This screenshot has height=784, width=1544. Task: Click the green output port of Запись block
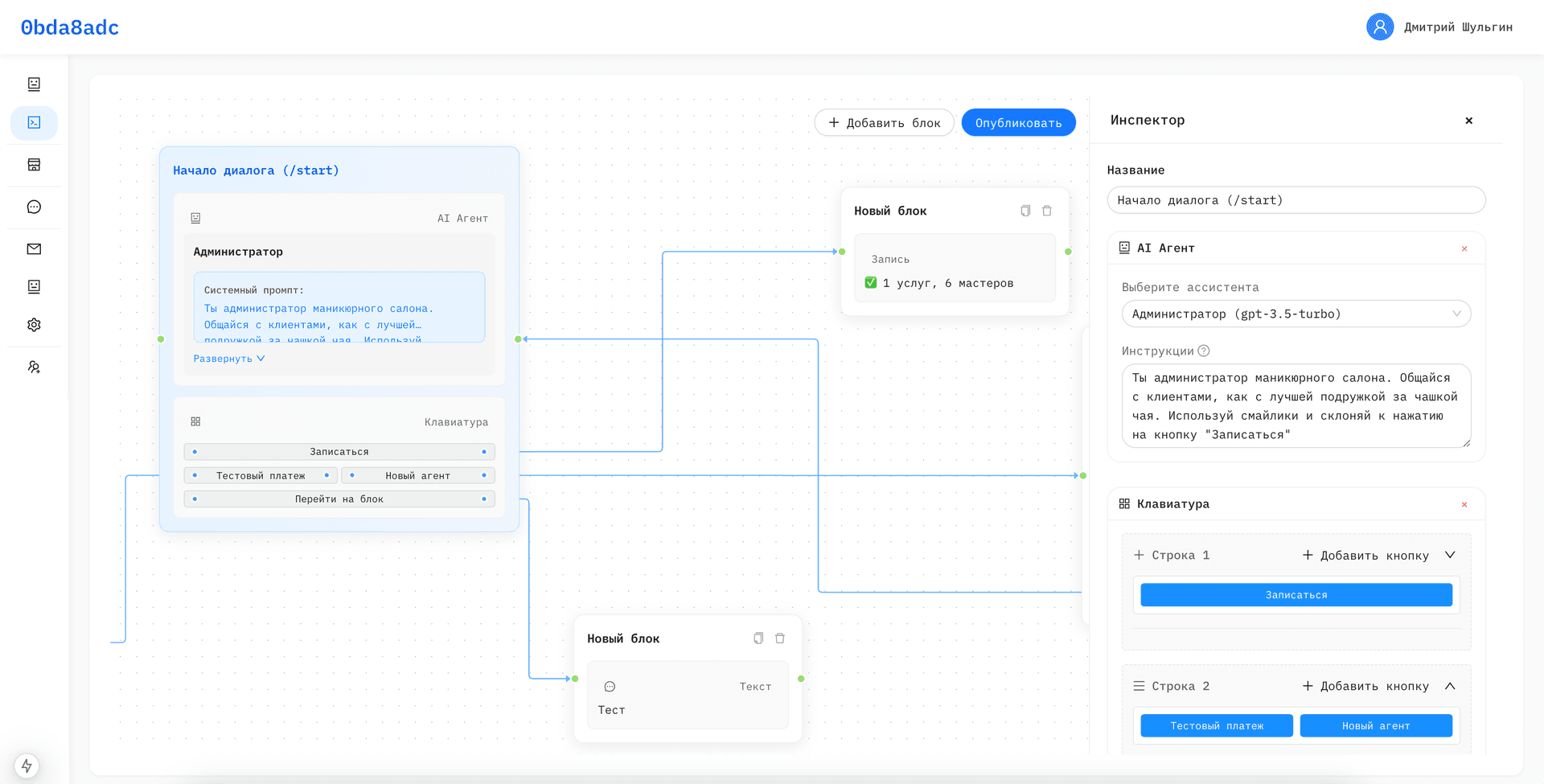click(1068, 252)
